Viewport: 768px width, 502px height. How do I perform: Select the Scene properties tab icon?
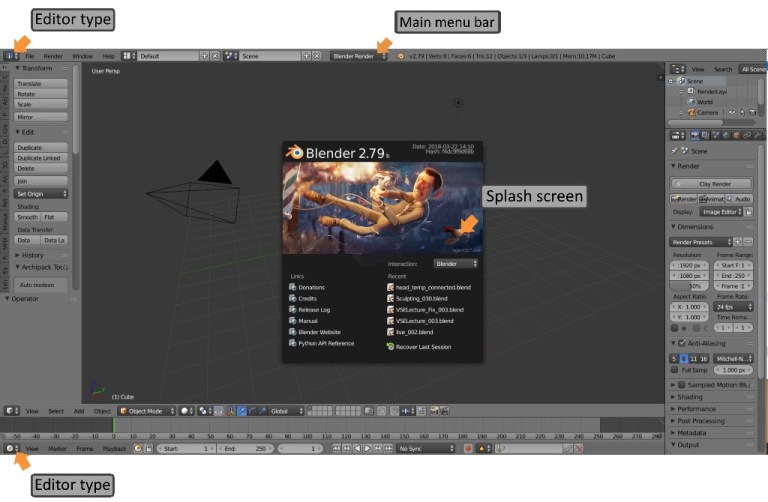715,135
